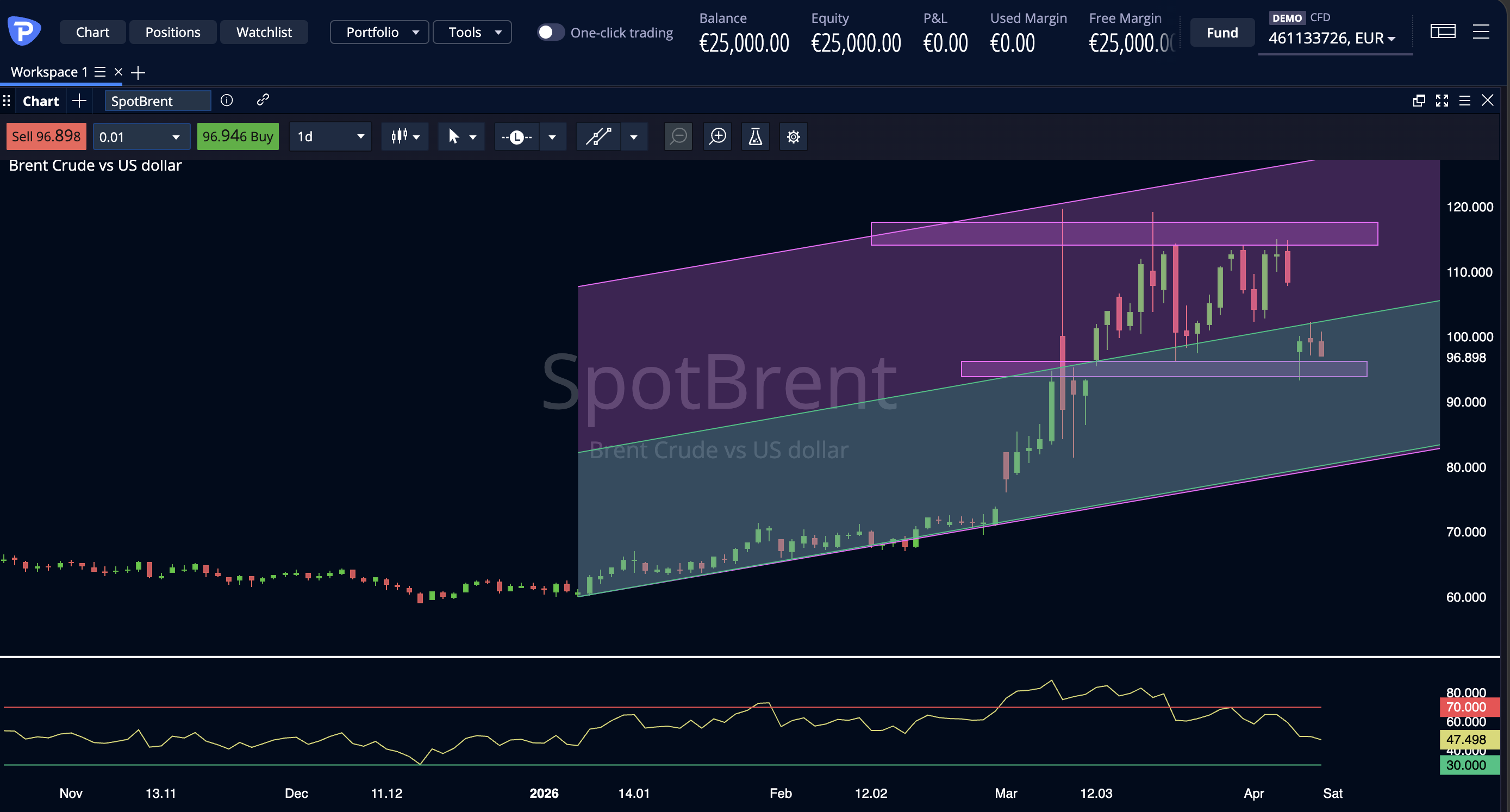
Task: Toggle One-click trading switch
Action: coord(550,32)
